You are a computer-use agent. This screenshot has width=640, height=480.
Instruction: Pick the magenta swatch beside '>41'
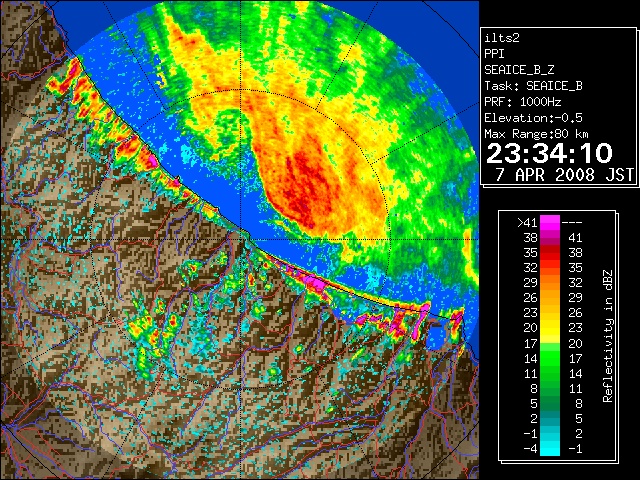(550, 222)
